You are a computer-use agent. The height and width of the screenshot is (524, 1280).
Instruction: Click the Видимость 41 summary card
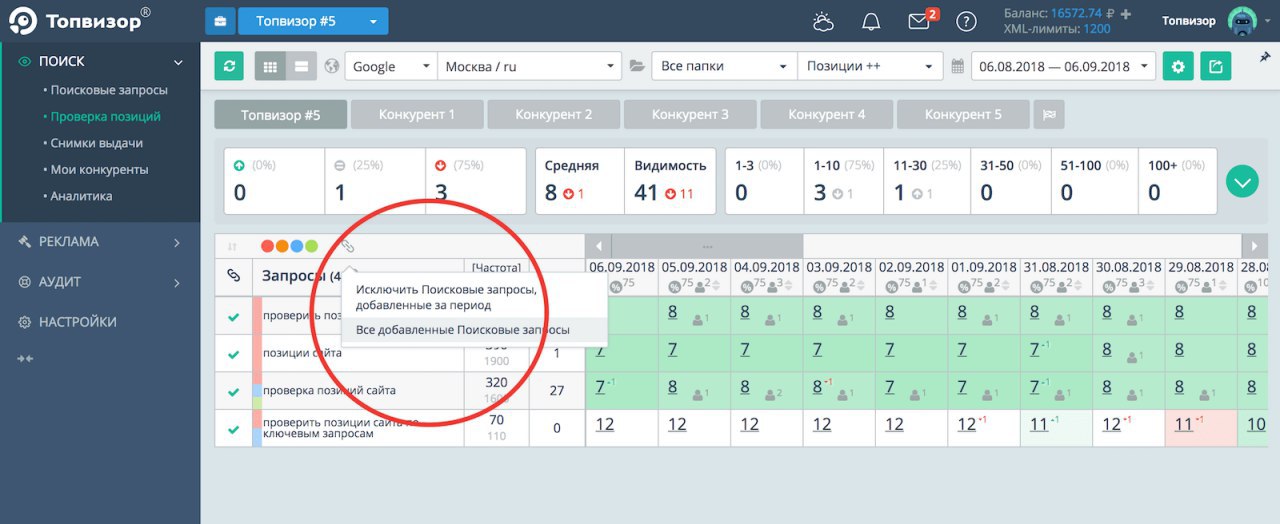pos(670,182)
